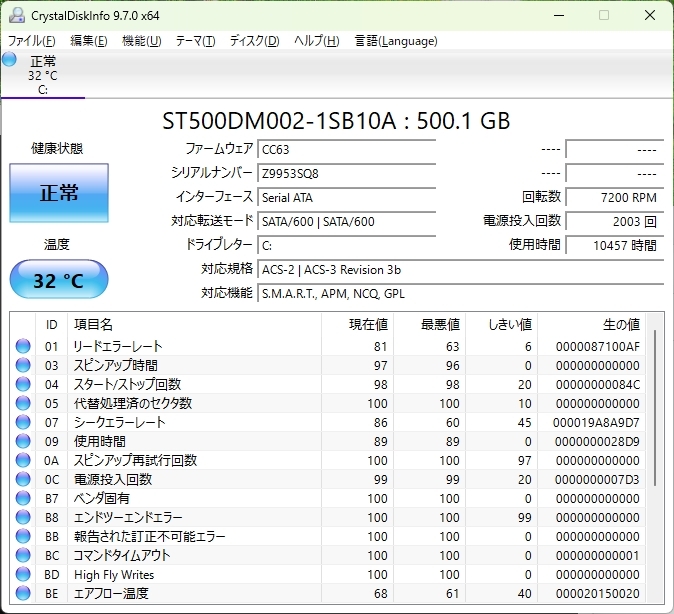Click the status orb for BC コマンドタイムアウト
674x614 pixels.
pos(23,555)
